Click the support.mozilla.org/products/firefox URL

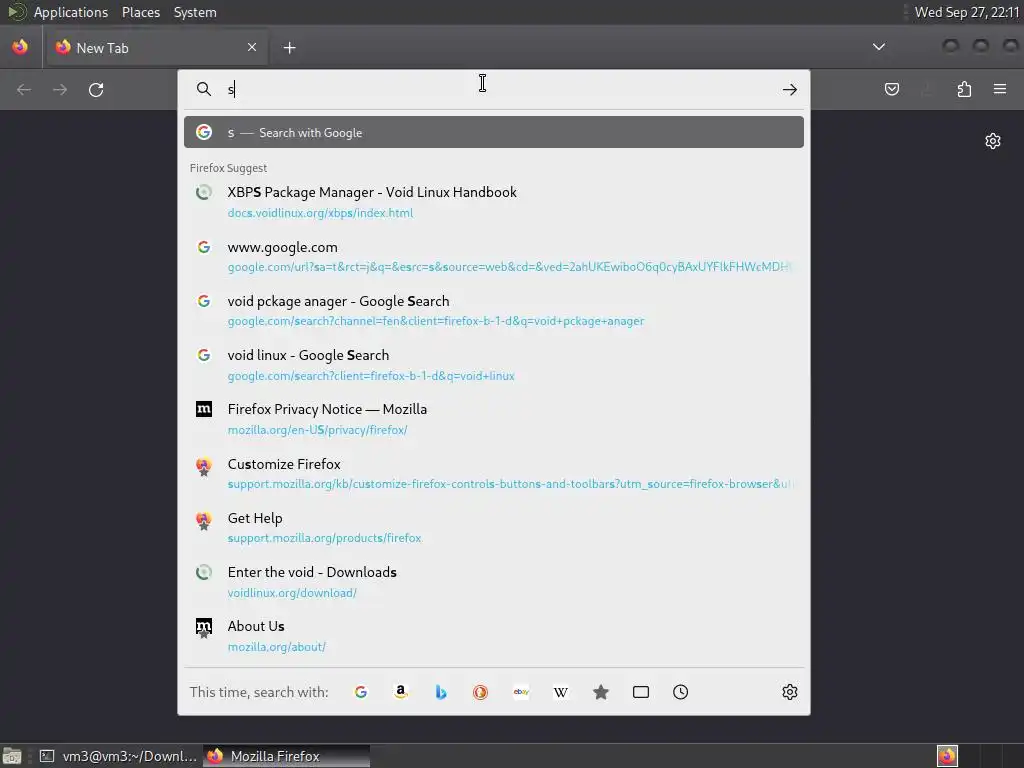click(x=324, y=538)
